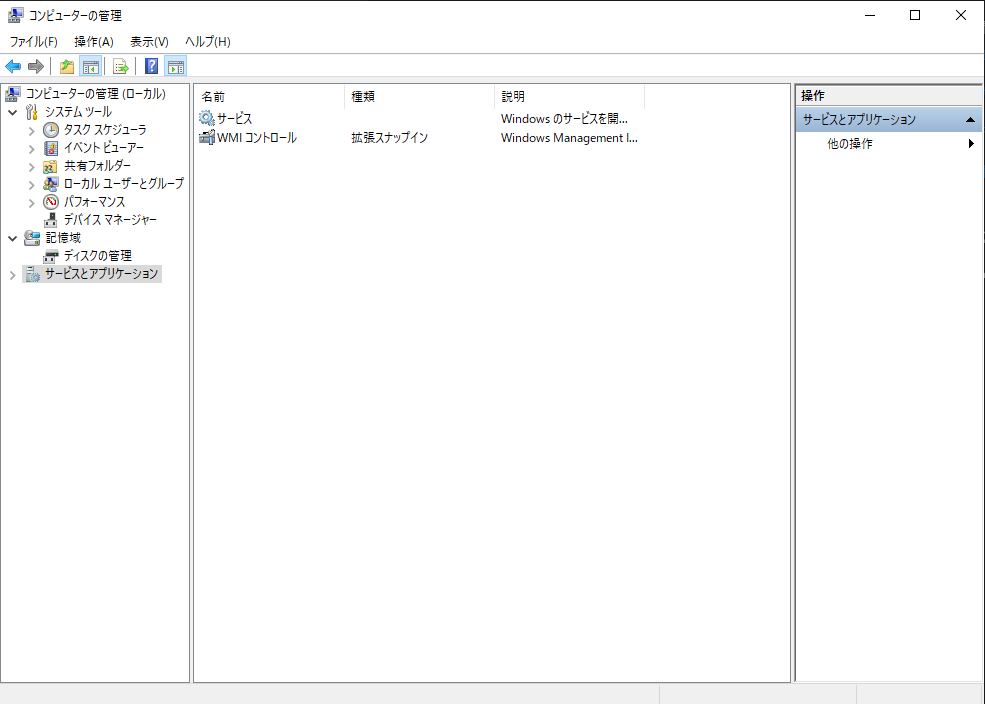Click 他の操作 in the action pane
Image resolution: width=985 pixels, height=704 pixels.
849,144
